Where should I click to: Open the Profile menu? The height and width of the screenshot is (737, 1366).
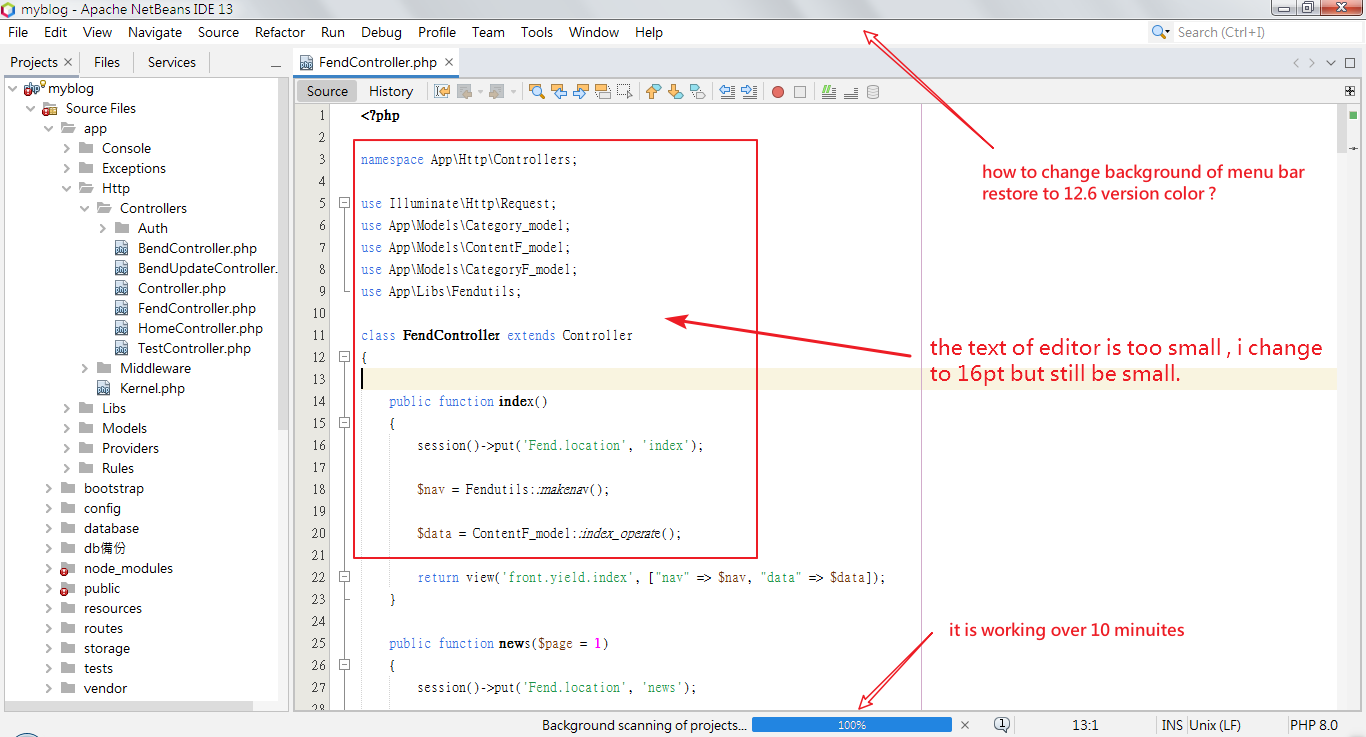(x=437, y=32)
